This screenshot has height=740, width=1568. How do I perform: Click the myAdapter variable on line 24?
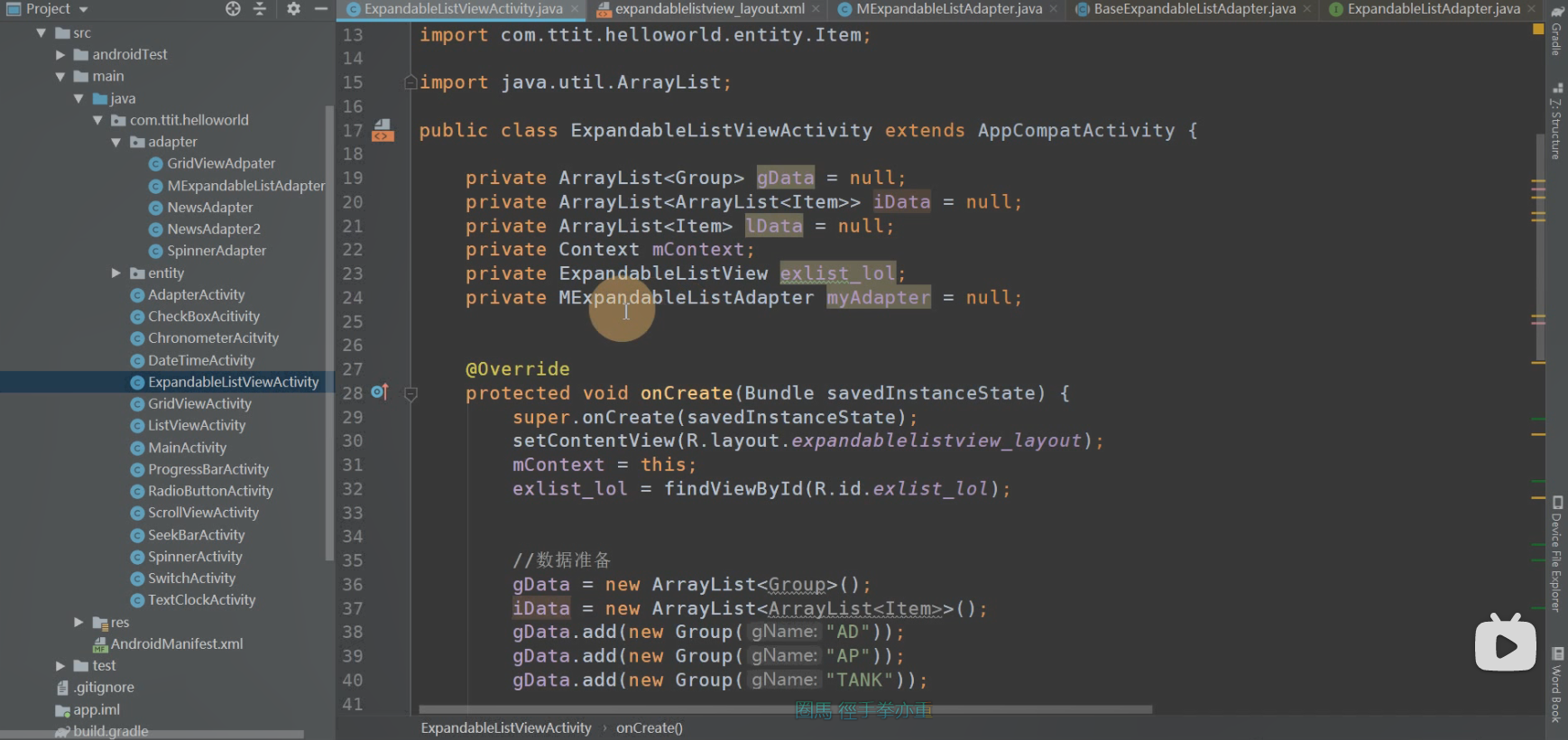878,298
